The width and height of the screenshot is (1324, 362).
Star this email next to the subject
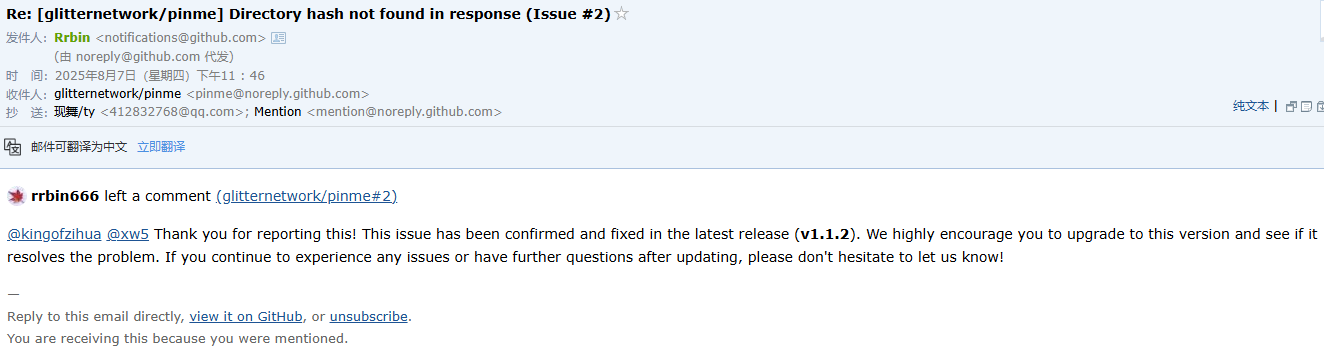(x=622, y=13)
